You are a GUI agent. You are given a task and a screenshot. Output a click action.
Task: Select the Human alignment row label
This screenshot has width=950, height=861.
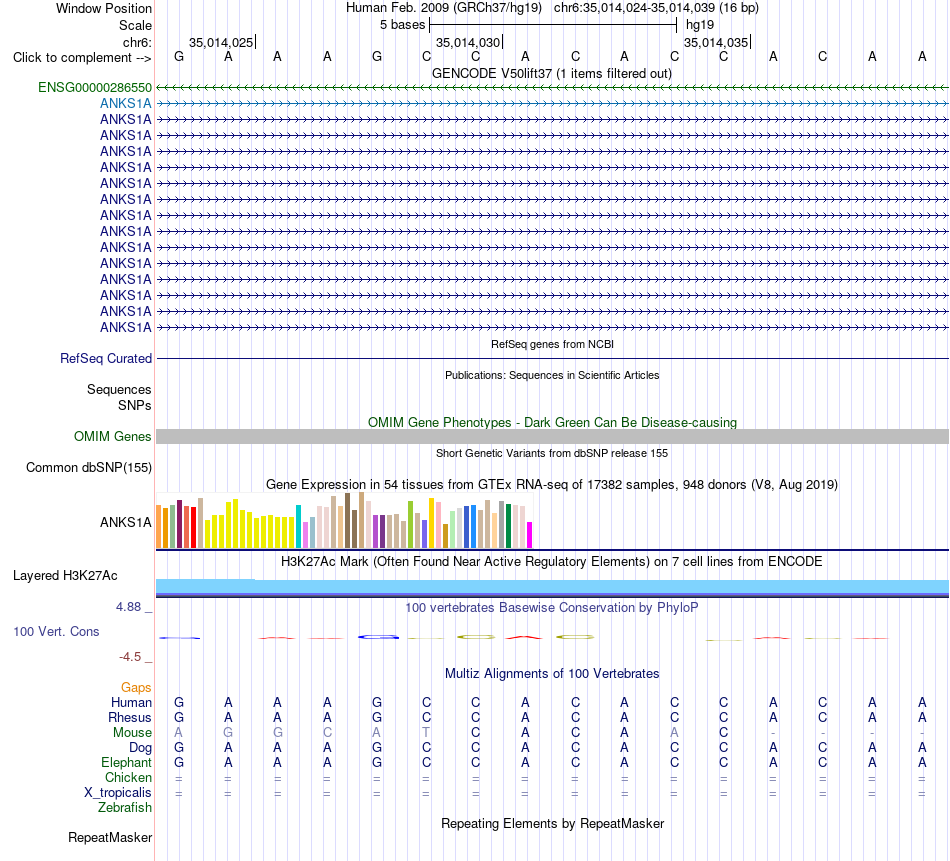tap(131, 702)
